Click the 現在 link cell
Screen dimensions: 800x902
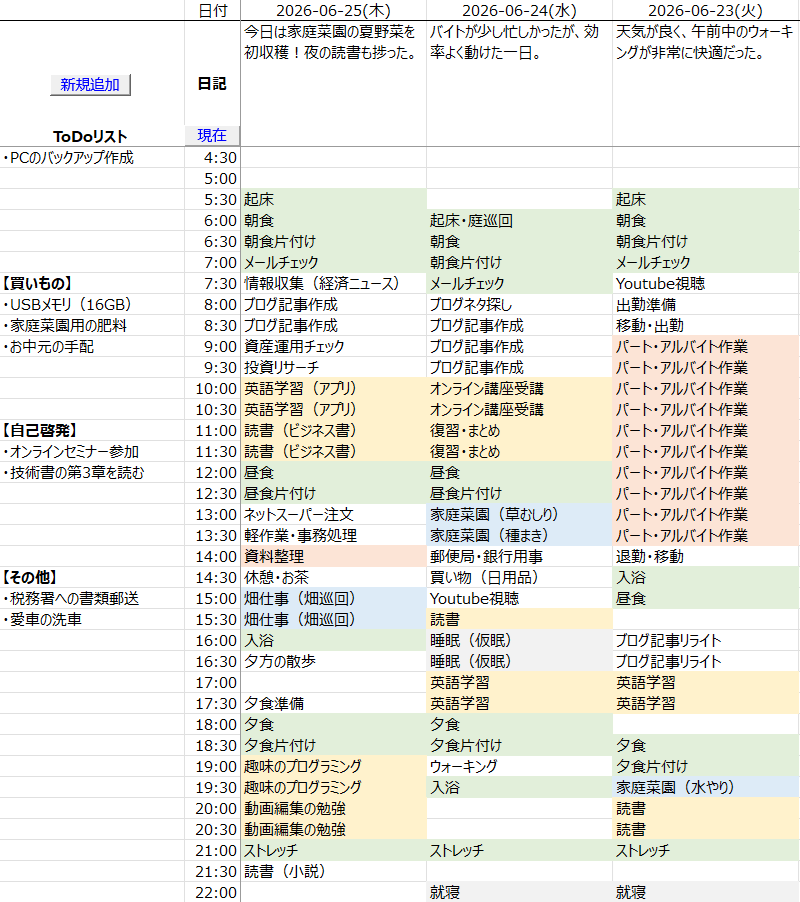coord(212,135)
